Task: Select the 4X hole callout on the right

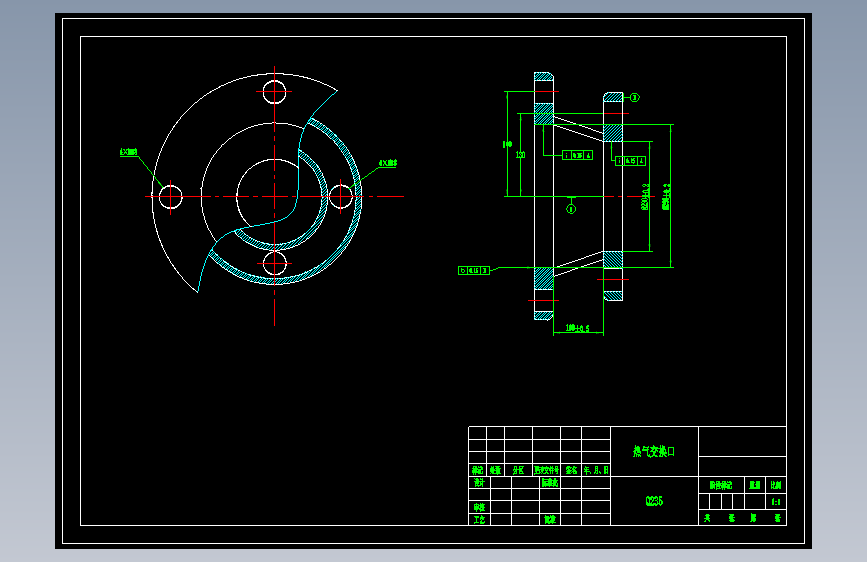Action: (x=388, y=163)
